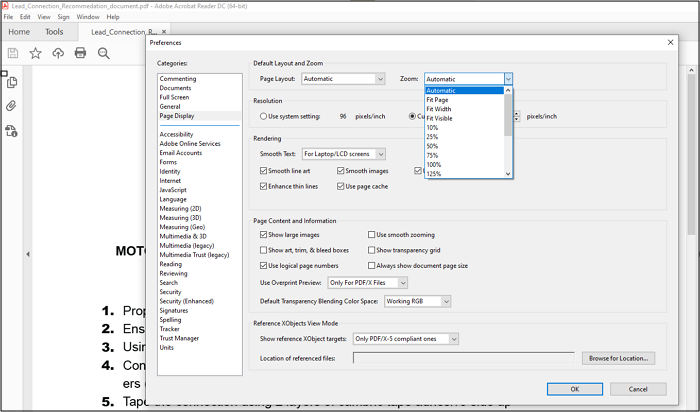The image size is (700, 412).
Task: Select Trust Manager category
Action: (179, 338)
